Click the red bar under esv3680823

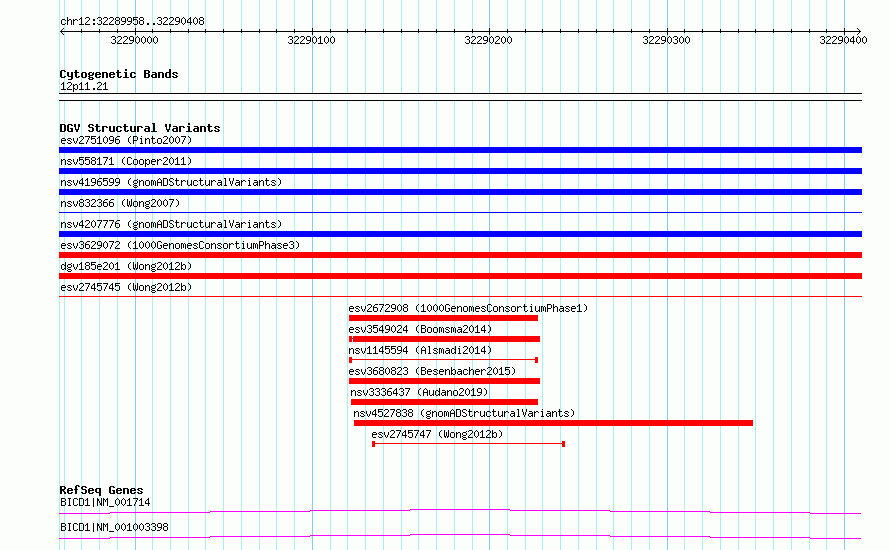click(444, 381)
